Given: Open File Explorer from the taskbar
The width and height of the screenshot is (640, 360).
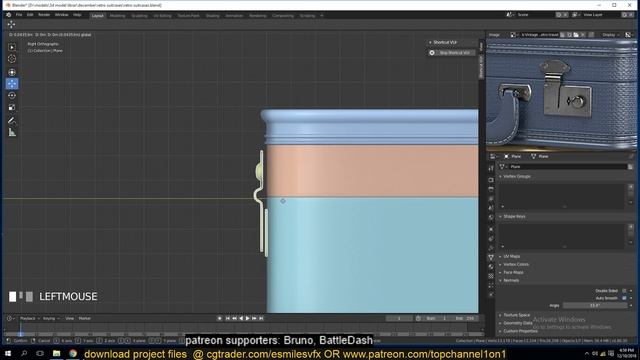Looking at the screenshot, I should coord(56,353).
